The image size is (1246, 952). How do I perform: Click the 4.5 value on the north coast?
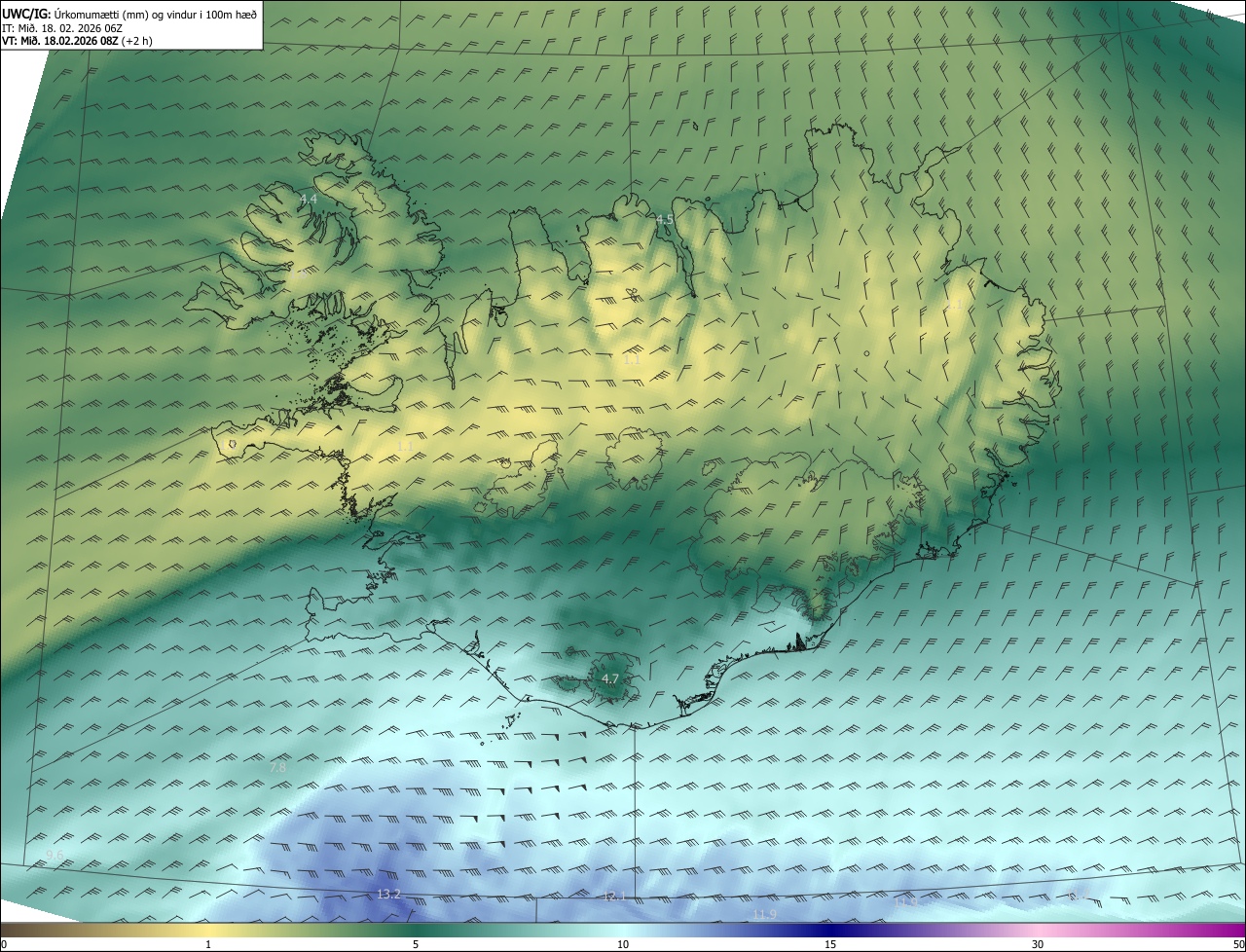[665, 219]
